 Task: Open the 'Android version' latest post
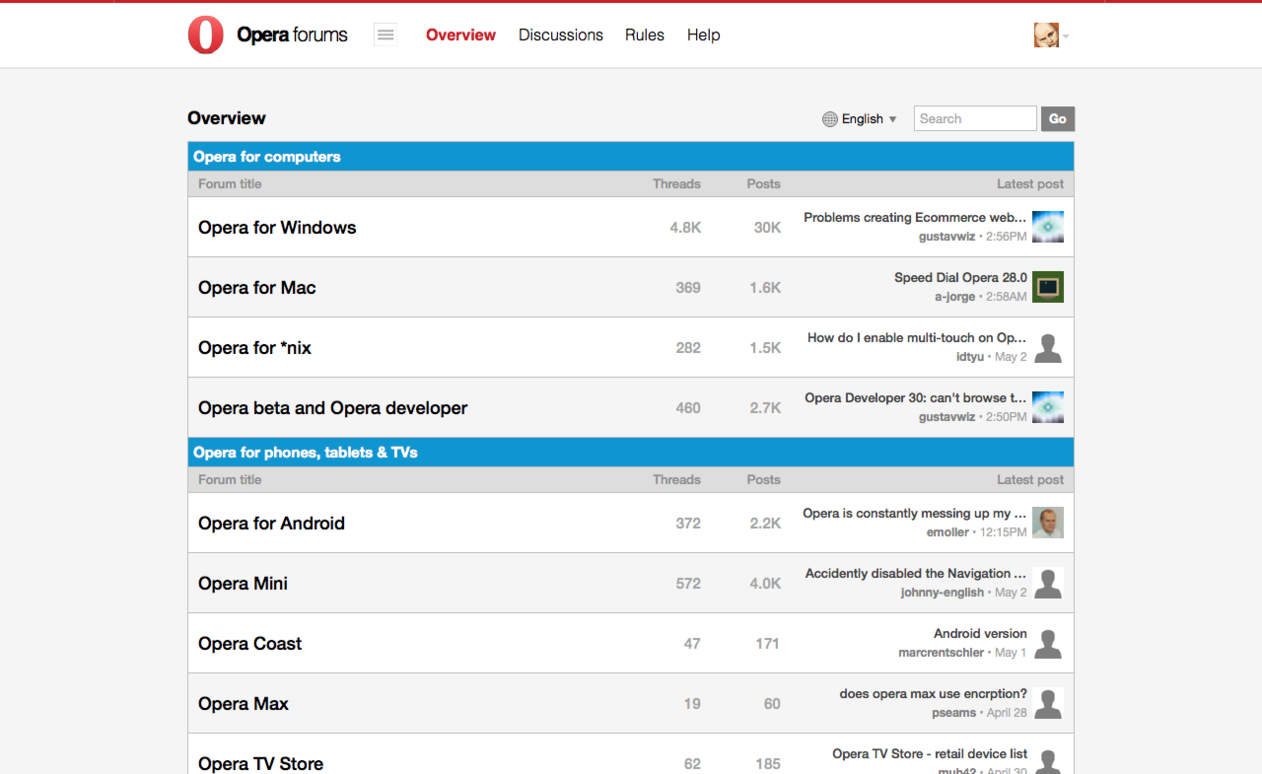pos(980,634)
